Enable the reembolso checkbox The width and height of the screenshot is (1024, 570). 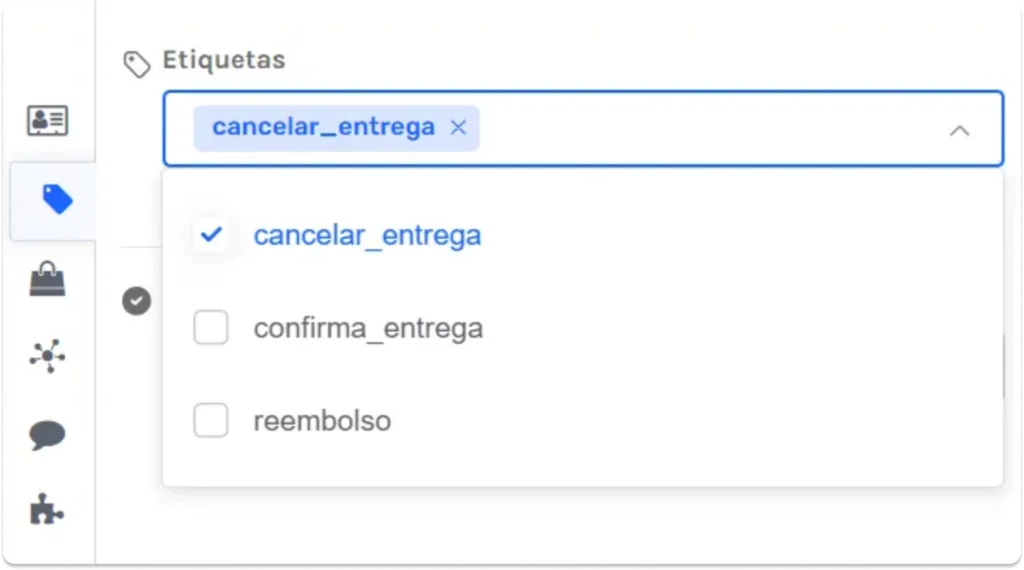211,421
